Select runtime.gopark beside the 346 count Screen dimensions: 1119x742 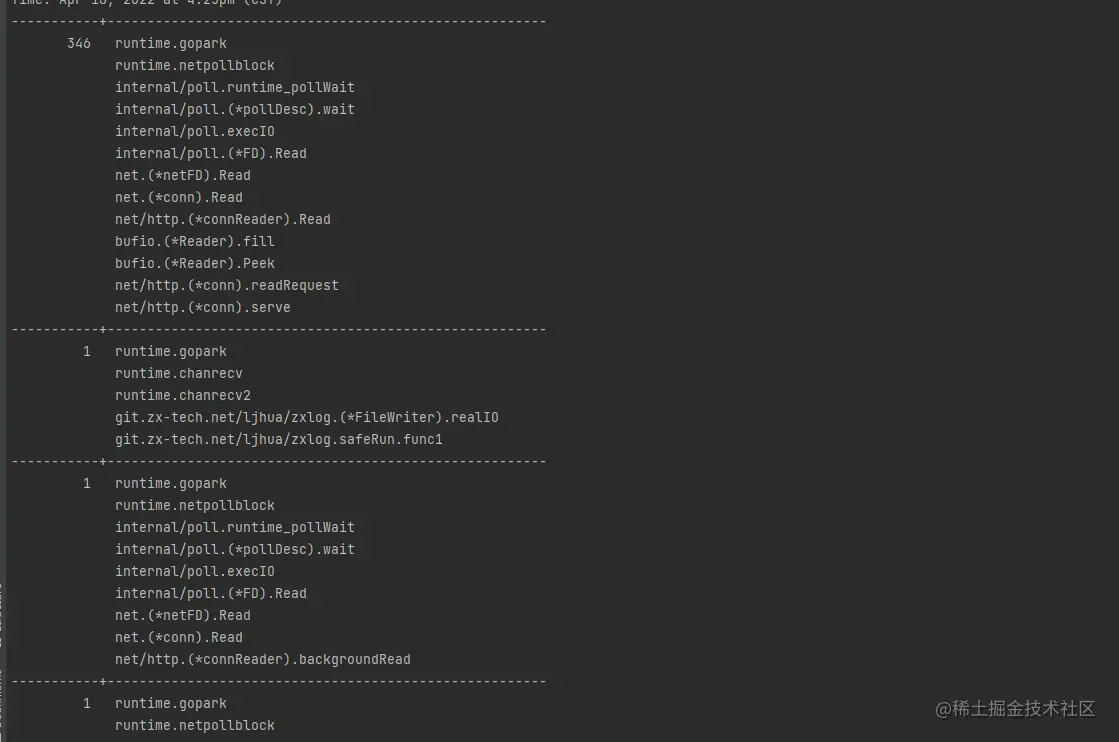[170, 44]
